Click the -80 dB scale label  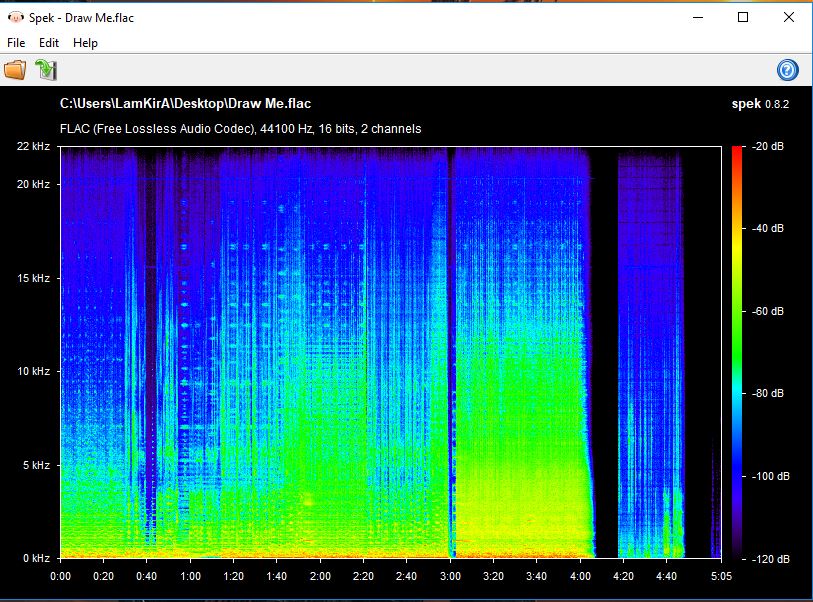click(x=768, y=393)
